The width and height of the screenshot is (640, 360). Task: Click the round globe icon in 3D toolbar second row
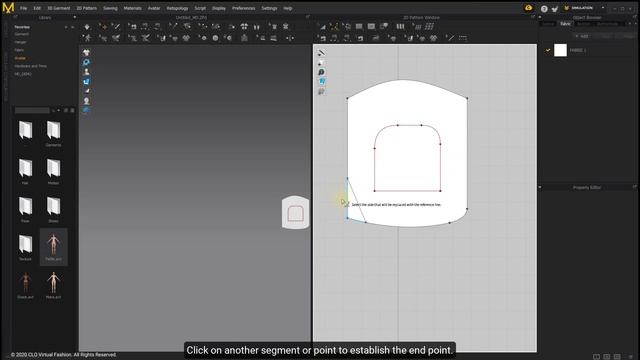click(215, 38)
